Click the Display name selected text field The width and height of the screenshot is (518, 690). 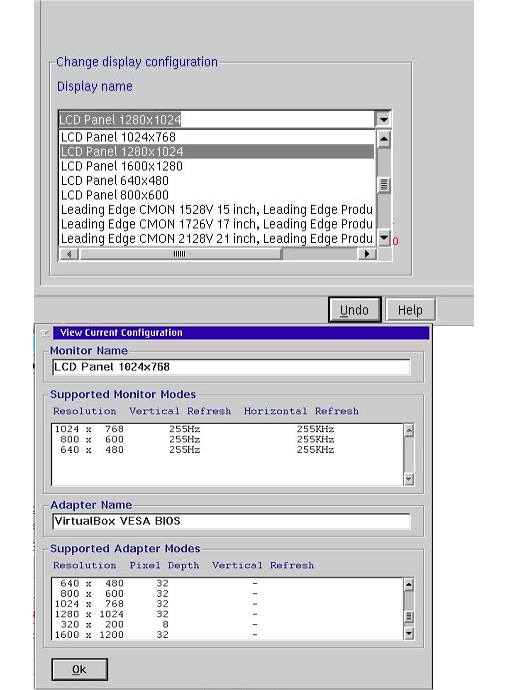point(217,119)
